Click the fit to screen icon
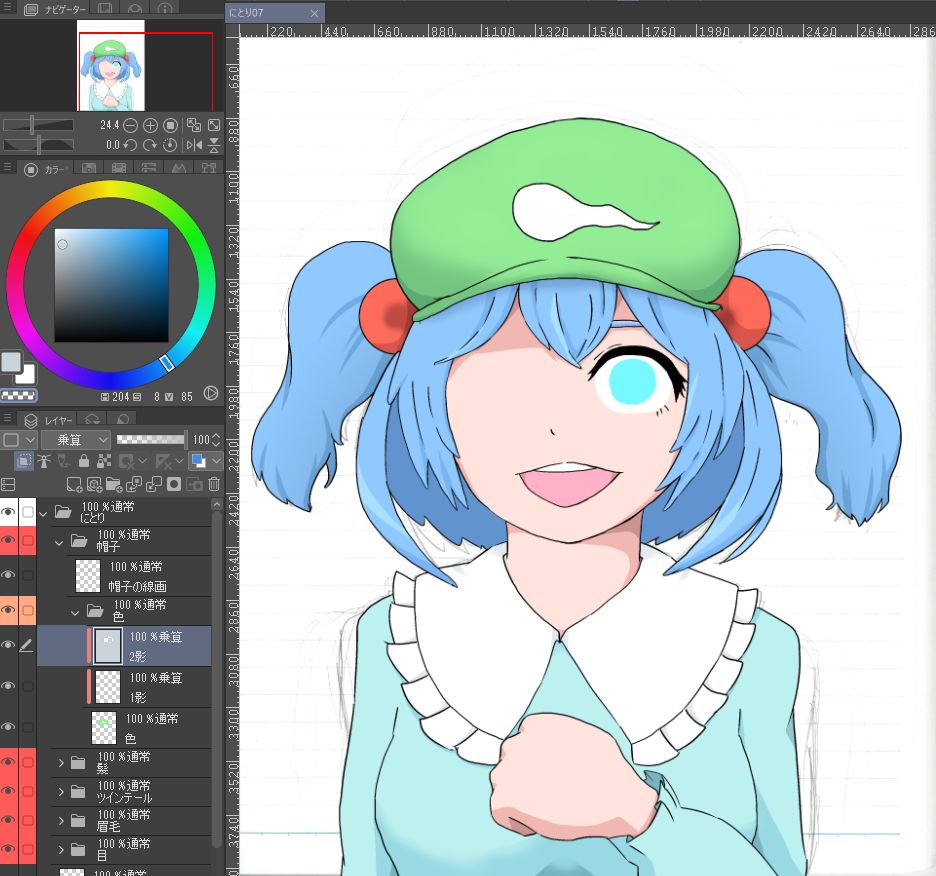Image resolution: width=936 pixels, height=876 pixels. pyautogui.click(x=214, y=125)
